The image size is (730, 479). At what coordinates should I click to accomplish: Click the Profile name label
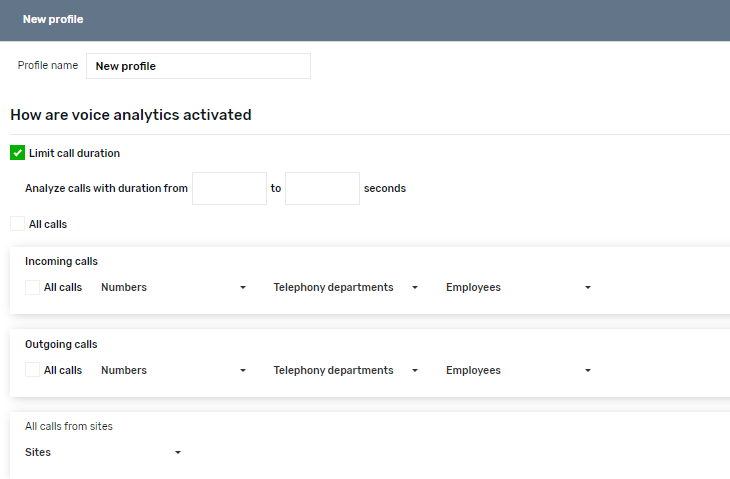(x=48, y=66)
